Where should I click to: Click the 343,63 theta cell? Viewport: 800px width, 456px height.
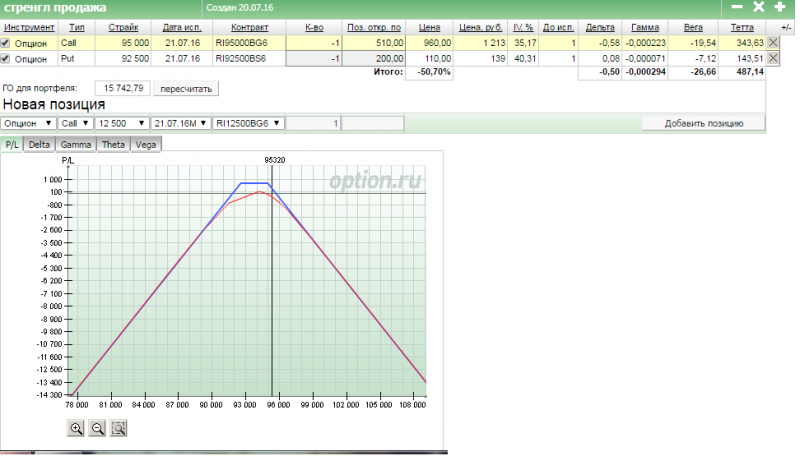click(x=742, y=43)
